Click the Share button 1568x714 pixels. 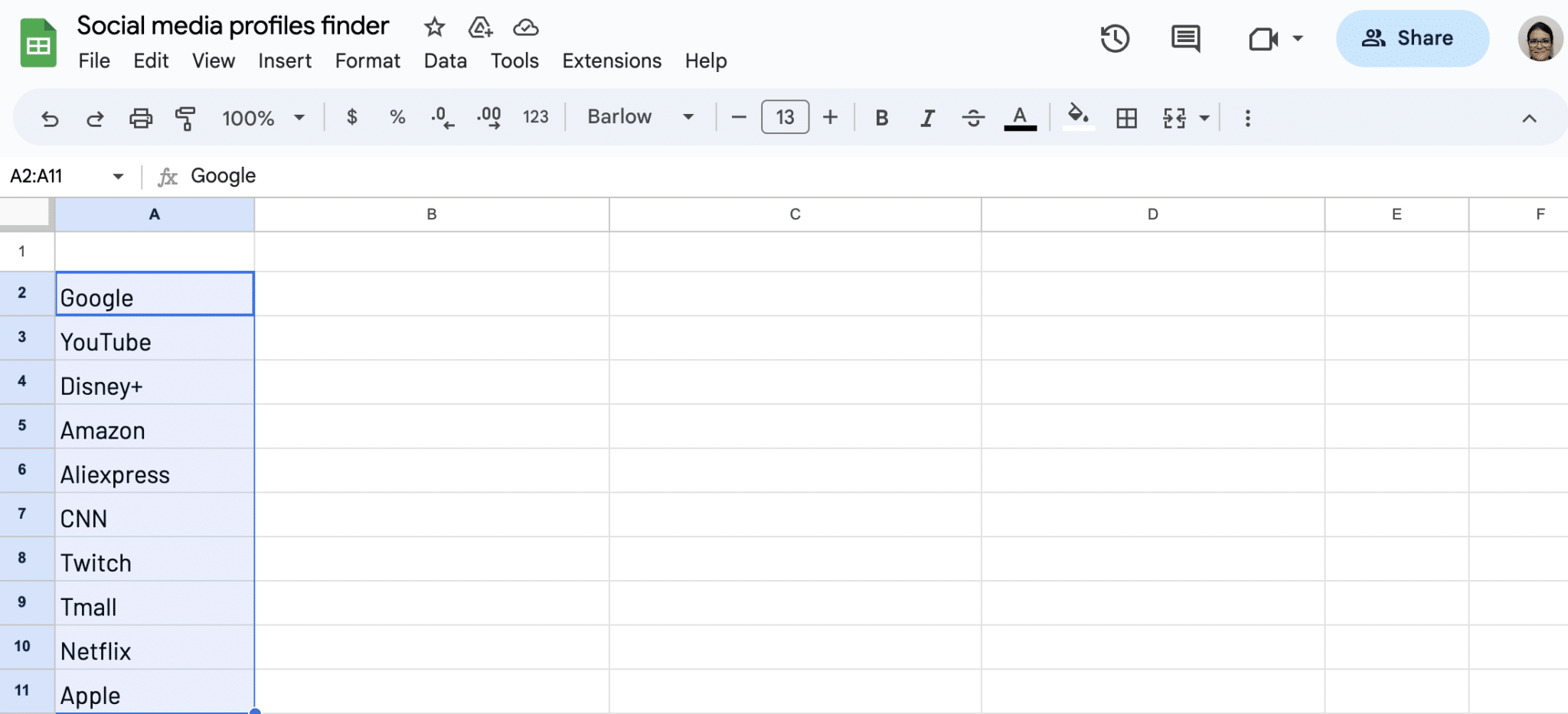point(1412,38)
